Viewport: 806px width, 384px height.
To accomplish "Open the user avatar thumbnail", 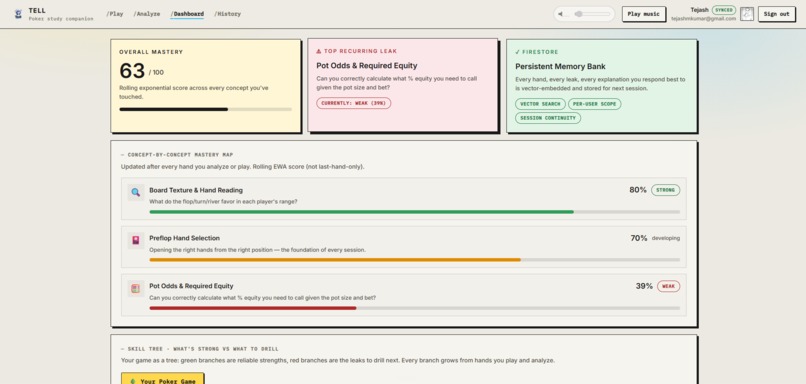I will (747, 14).
